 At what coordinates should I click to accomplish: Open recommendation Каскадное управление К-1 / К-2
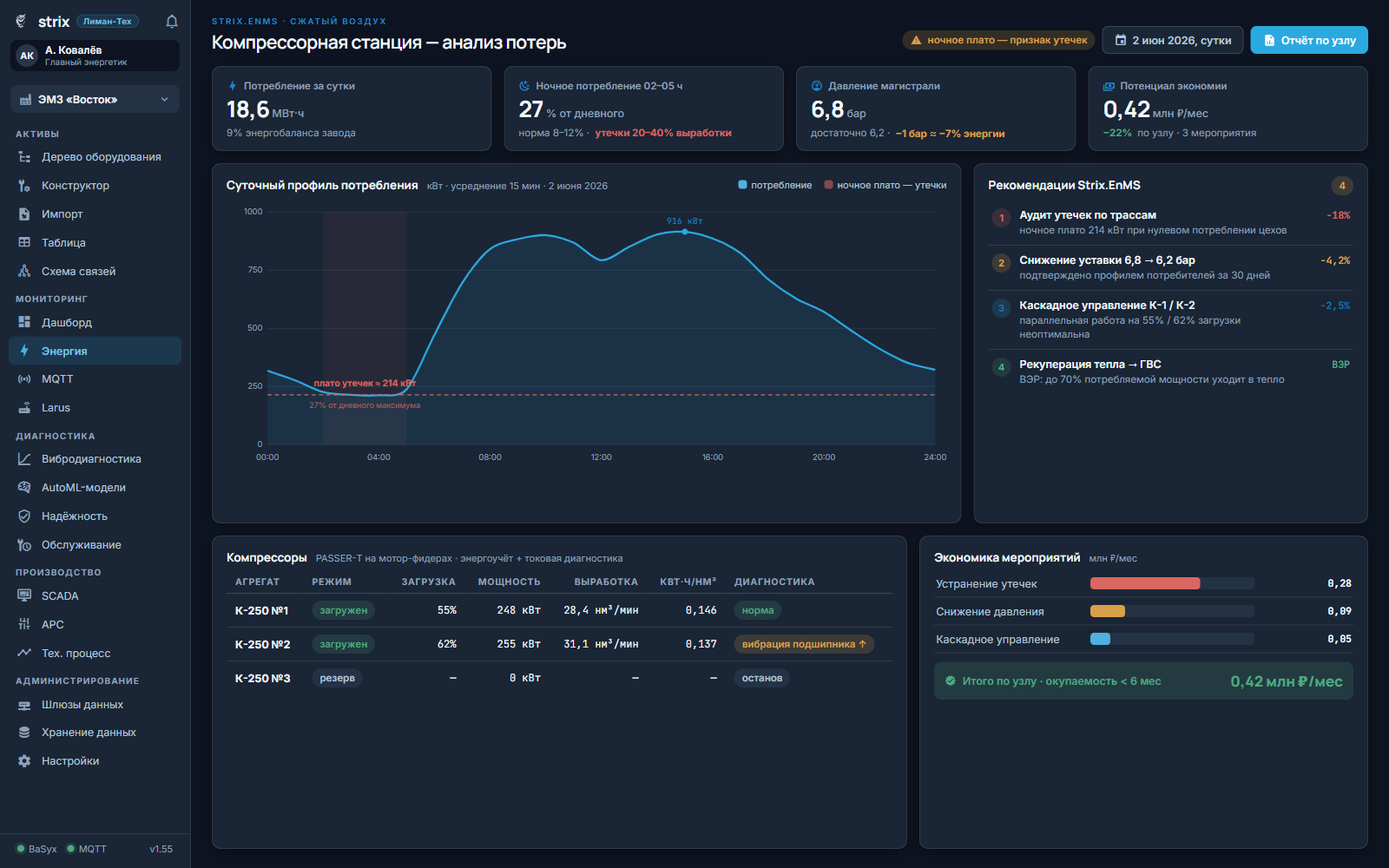click(1170, 319)
